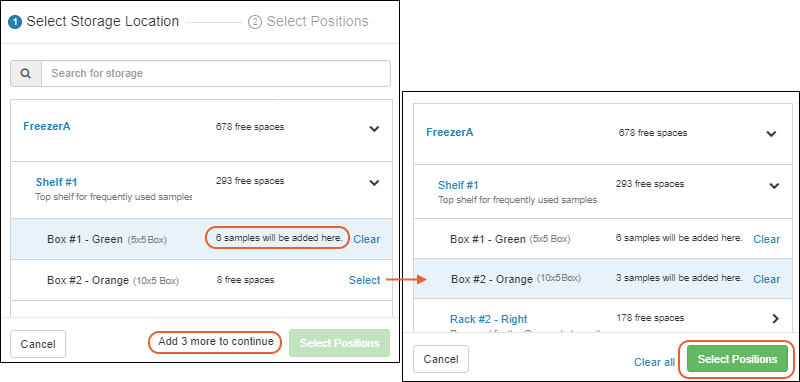Click the step 1 circle icon

[x=15, y=22]
